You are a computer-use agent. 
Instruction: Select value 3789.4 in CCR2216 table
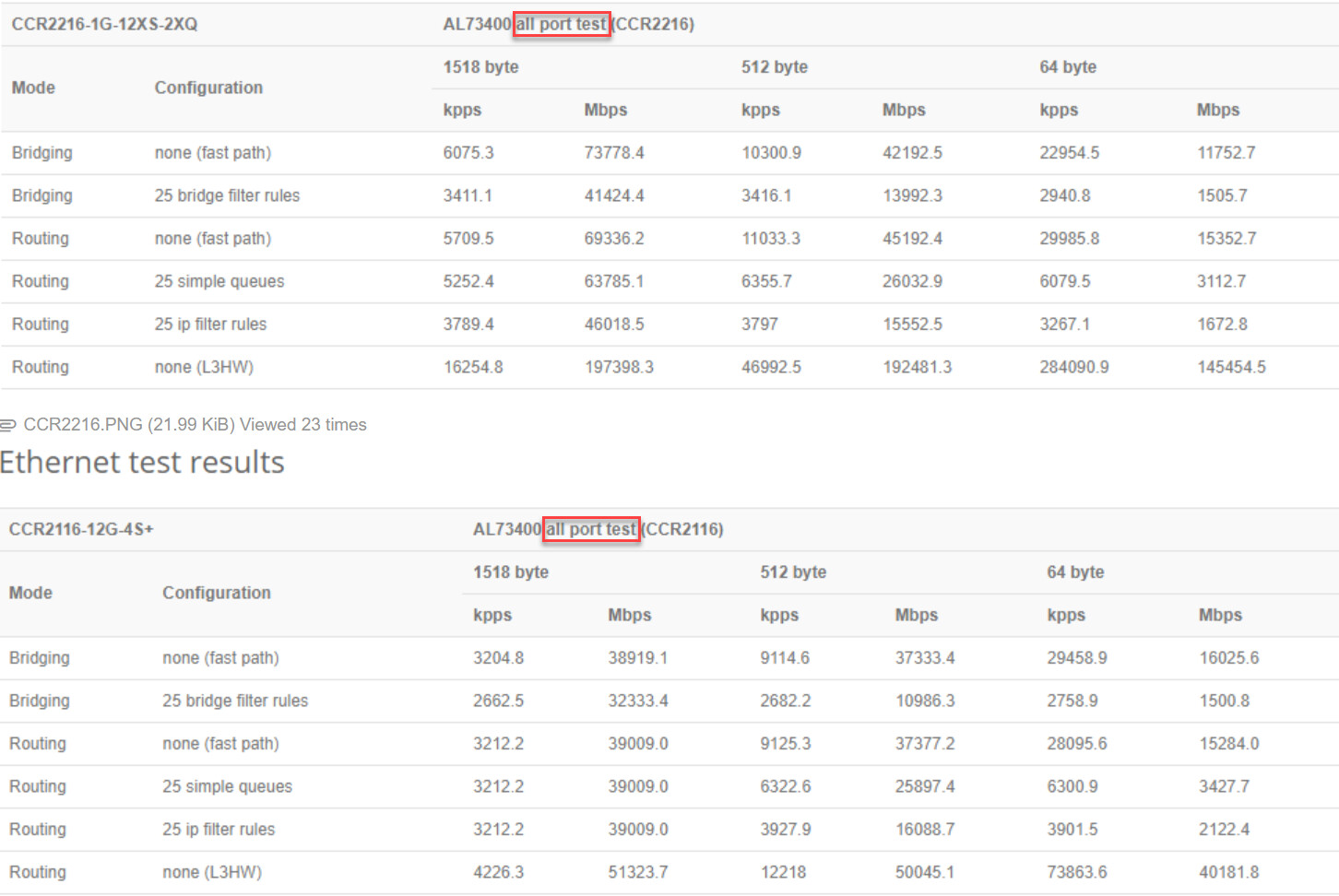[x=468, y=324]
